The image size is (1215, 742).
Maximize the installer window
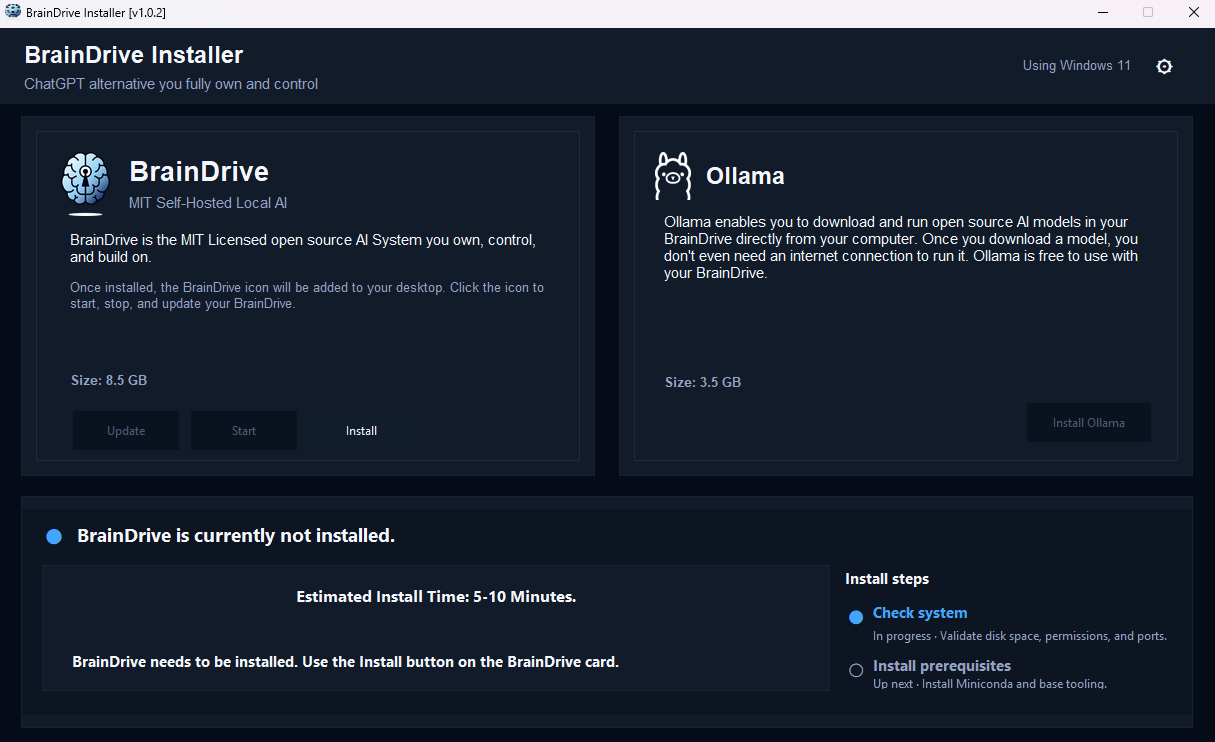1148,12
